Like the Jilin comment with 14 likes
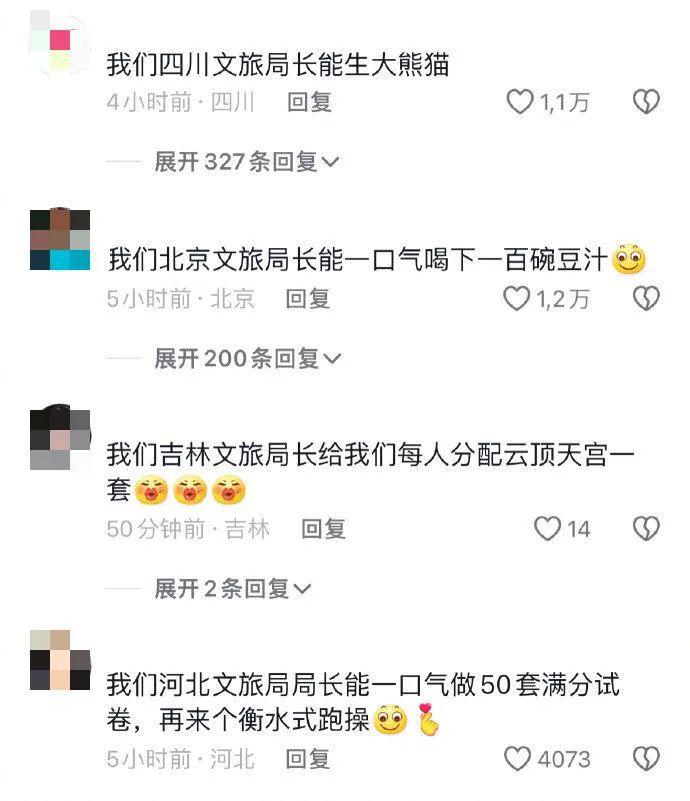 [547, 528]
